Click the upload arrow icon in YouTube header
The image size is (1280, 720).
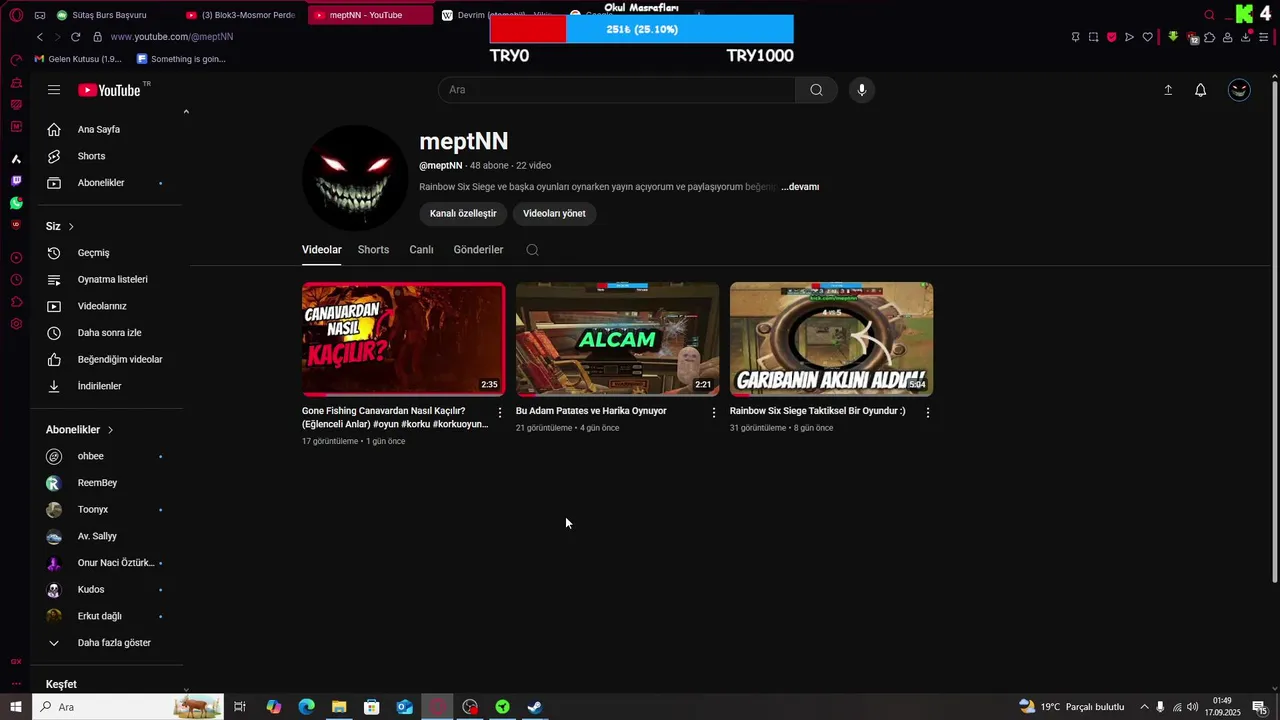coord(1168,90)
